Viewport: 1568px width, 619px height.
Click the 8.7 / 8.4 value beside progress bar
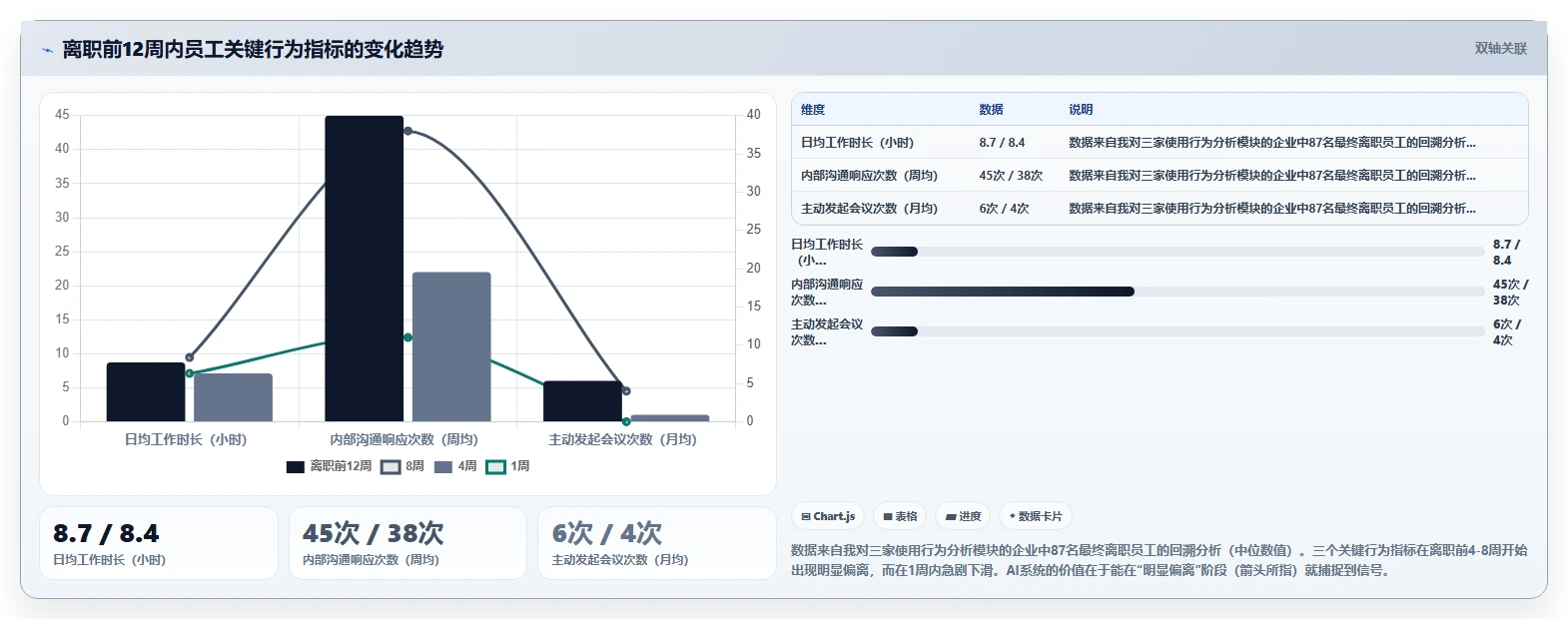[1506, 252]
